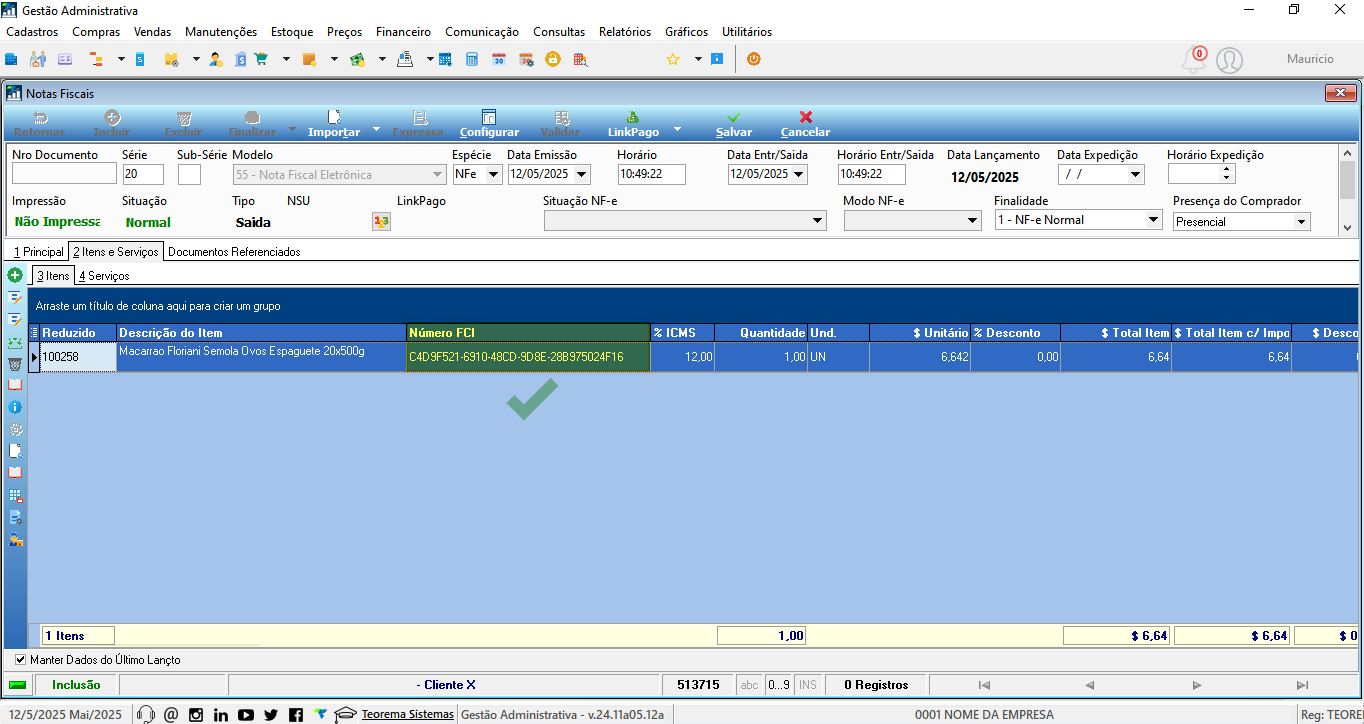Click the trash can icon in left sidebar
The image size is (1364, 724).
coord(15,363)
